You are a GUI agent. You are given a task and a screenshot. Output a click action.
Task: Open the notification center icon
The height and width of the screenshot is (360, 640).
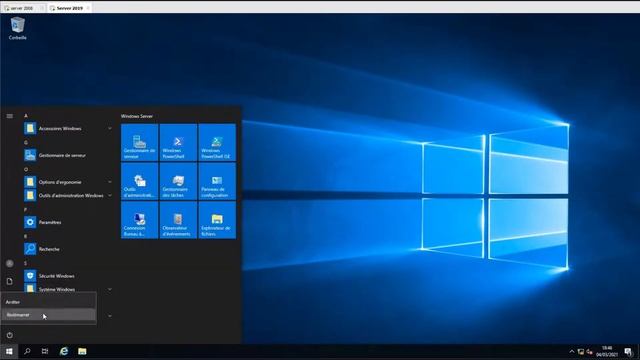point(628,351)
